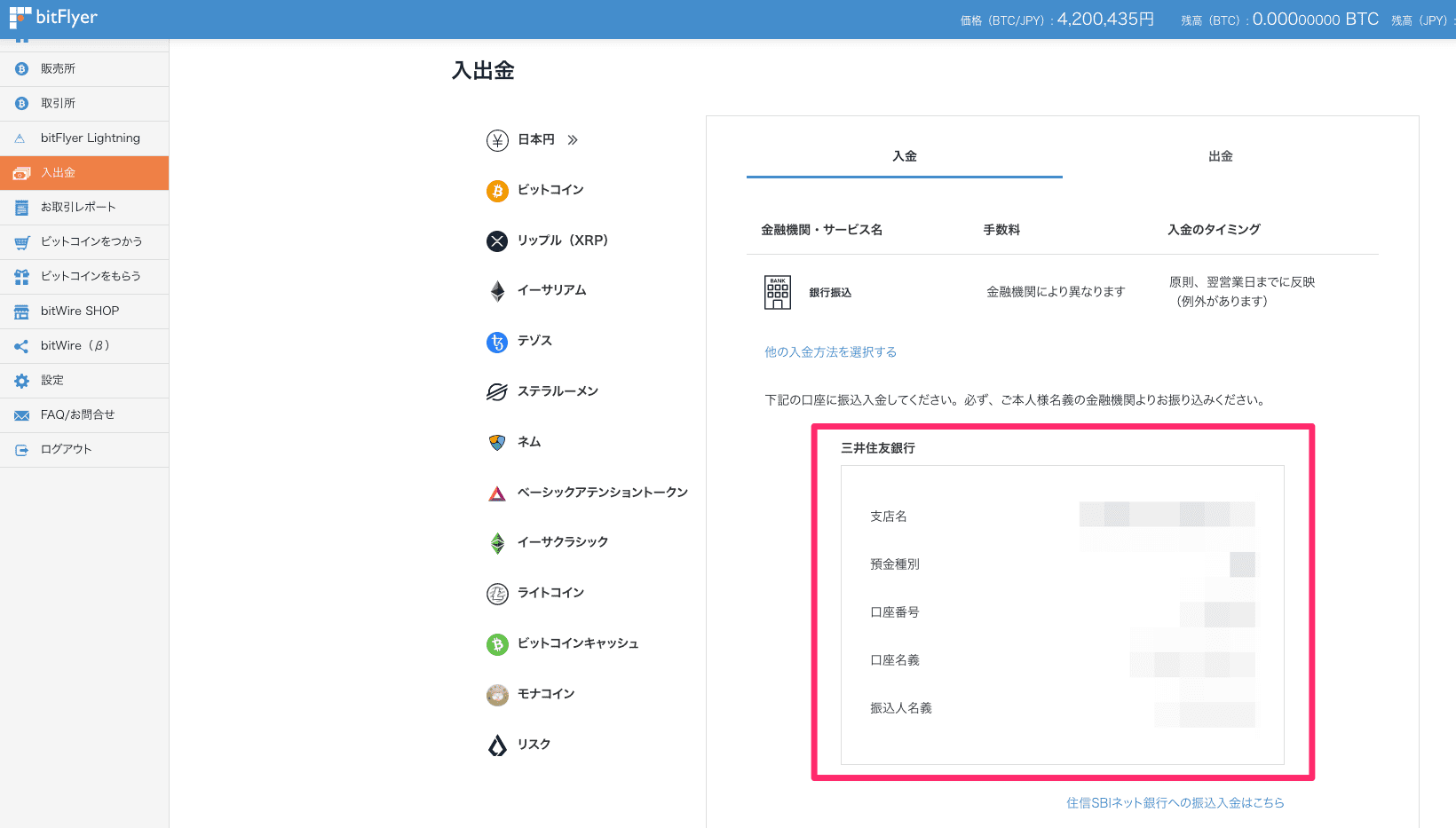
Task: Open bitWire (β) page
Action: pyautogui.click(x=84, y=345)
